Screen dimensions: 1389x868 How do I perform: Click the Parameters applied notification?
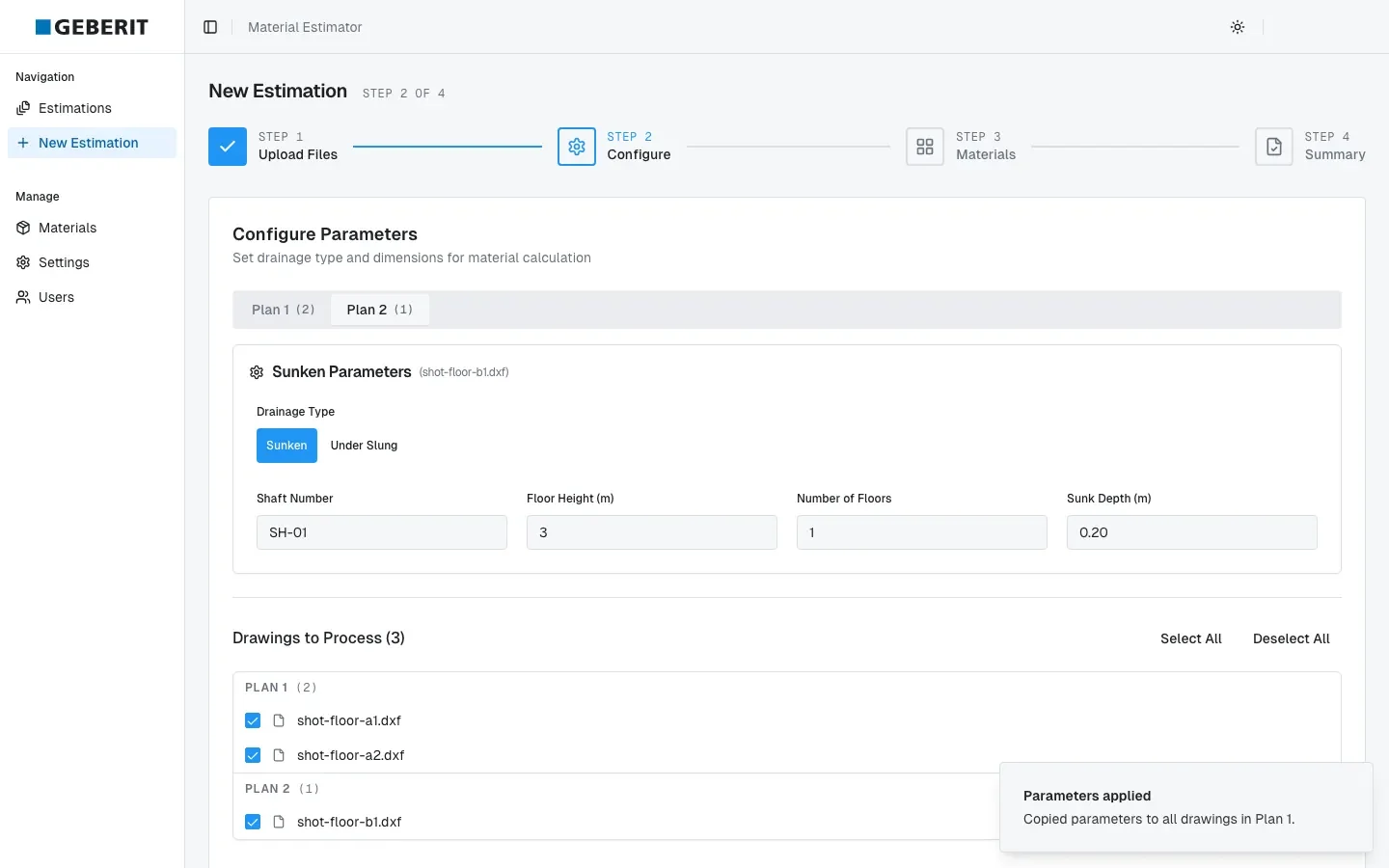1186,807
